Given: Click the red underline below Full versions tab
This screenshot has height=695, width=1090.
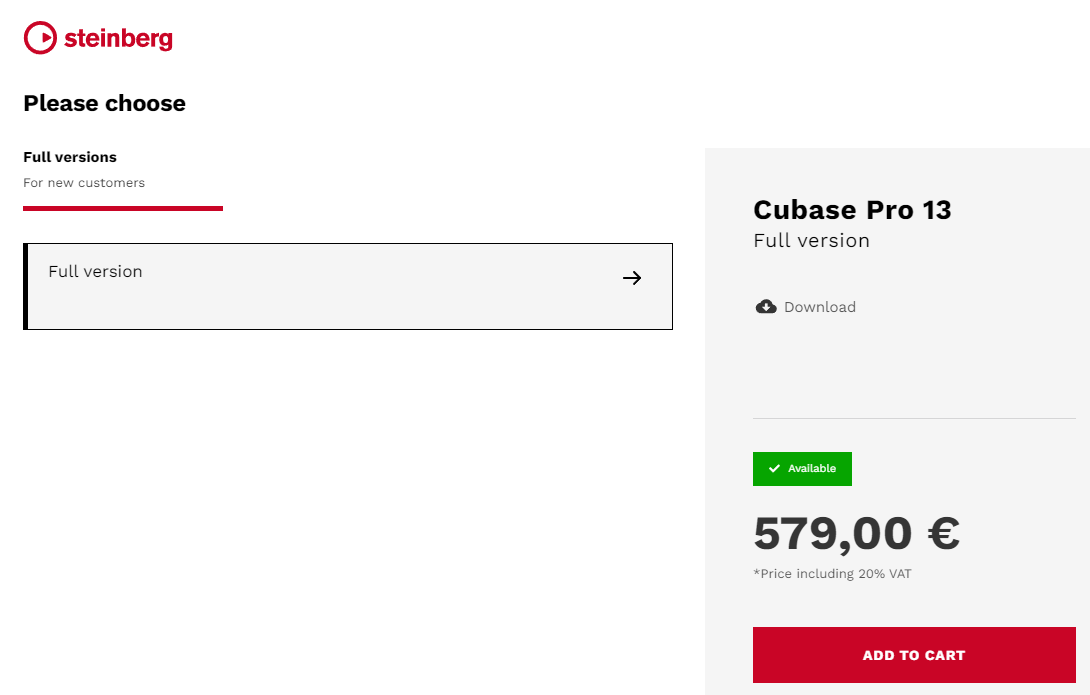Looking at the screenshot, I should click(123, 208).
